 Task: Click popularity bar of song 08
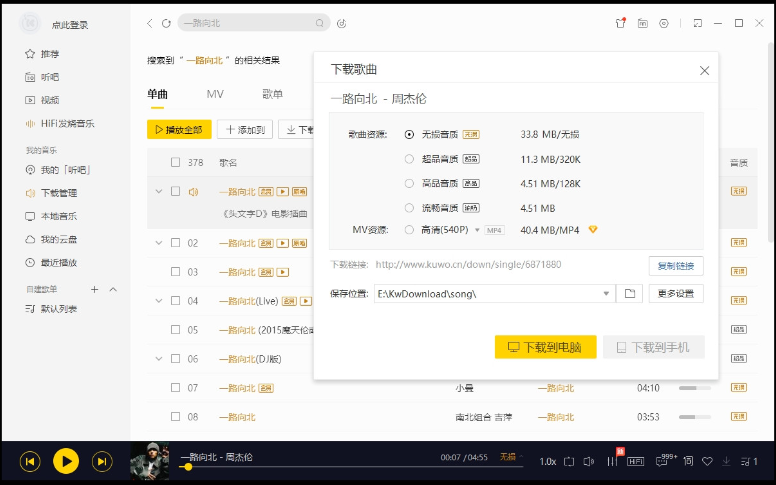point(695,417)
